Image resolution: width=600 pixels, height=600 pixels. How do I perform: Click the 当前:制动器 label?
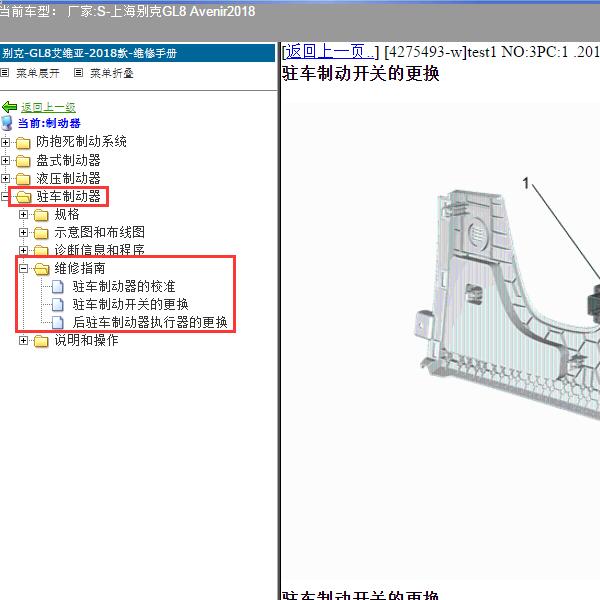click(49, 123)
